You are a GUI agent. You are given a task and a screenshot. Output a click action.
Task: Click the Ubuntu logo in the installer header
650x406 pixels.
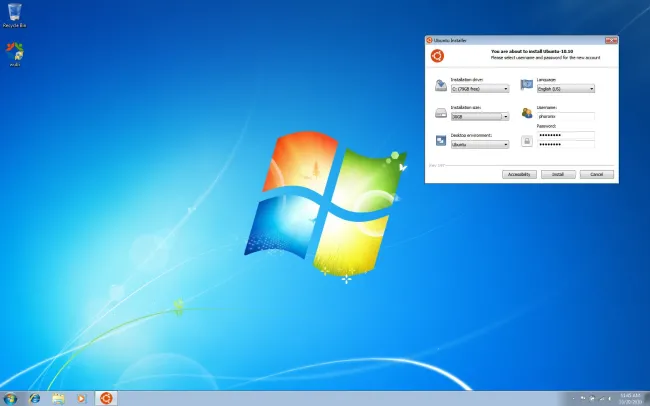tap(437, 56)
